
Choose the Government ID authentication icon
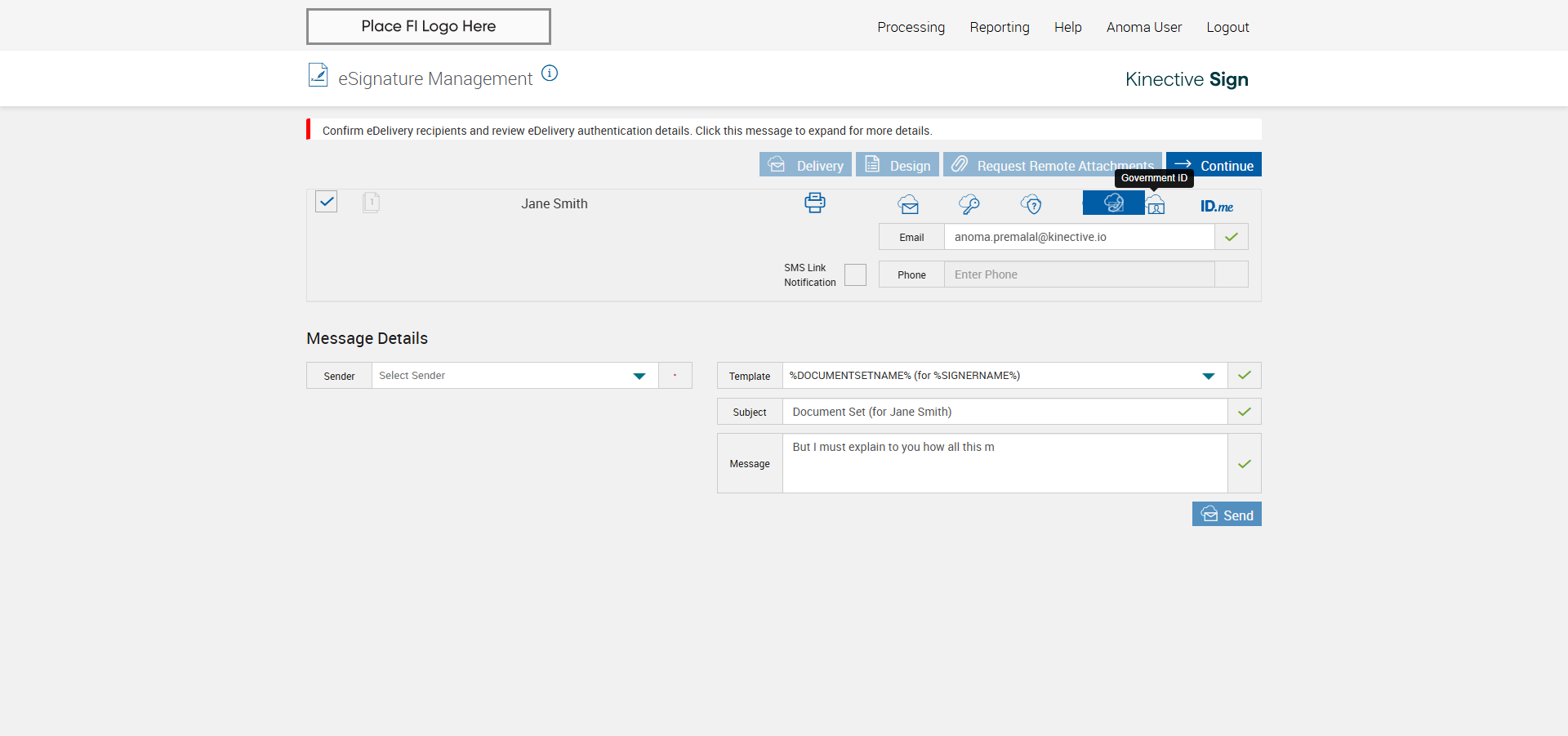[x=1156, y=204]
